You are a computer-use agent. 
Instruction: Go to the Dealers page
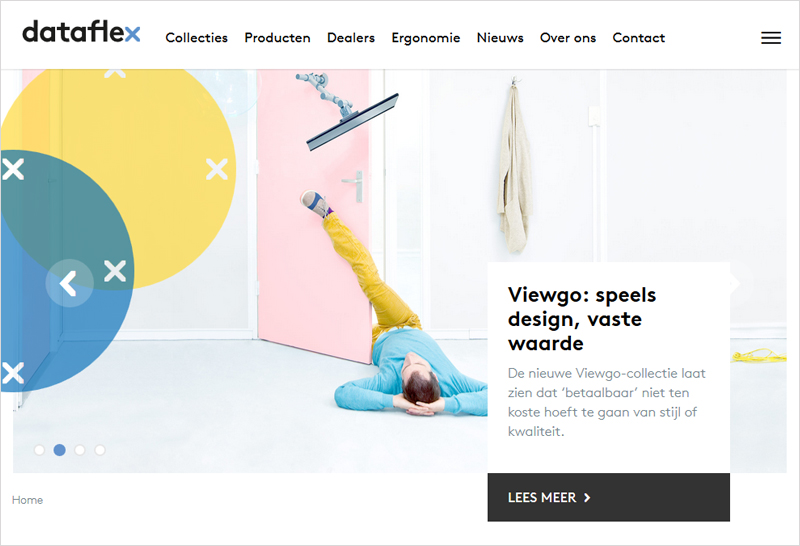tap(351, 38)
